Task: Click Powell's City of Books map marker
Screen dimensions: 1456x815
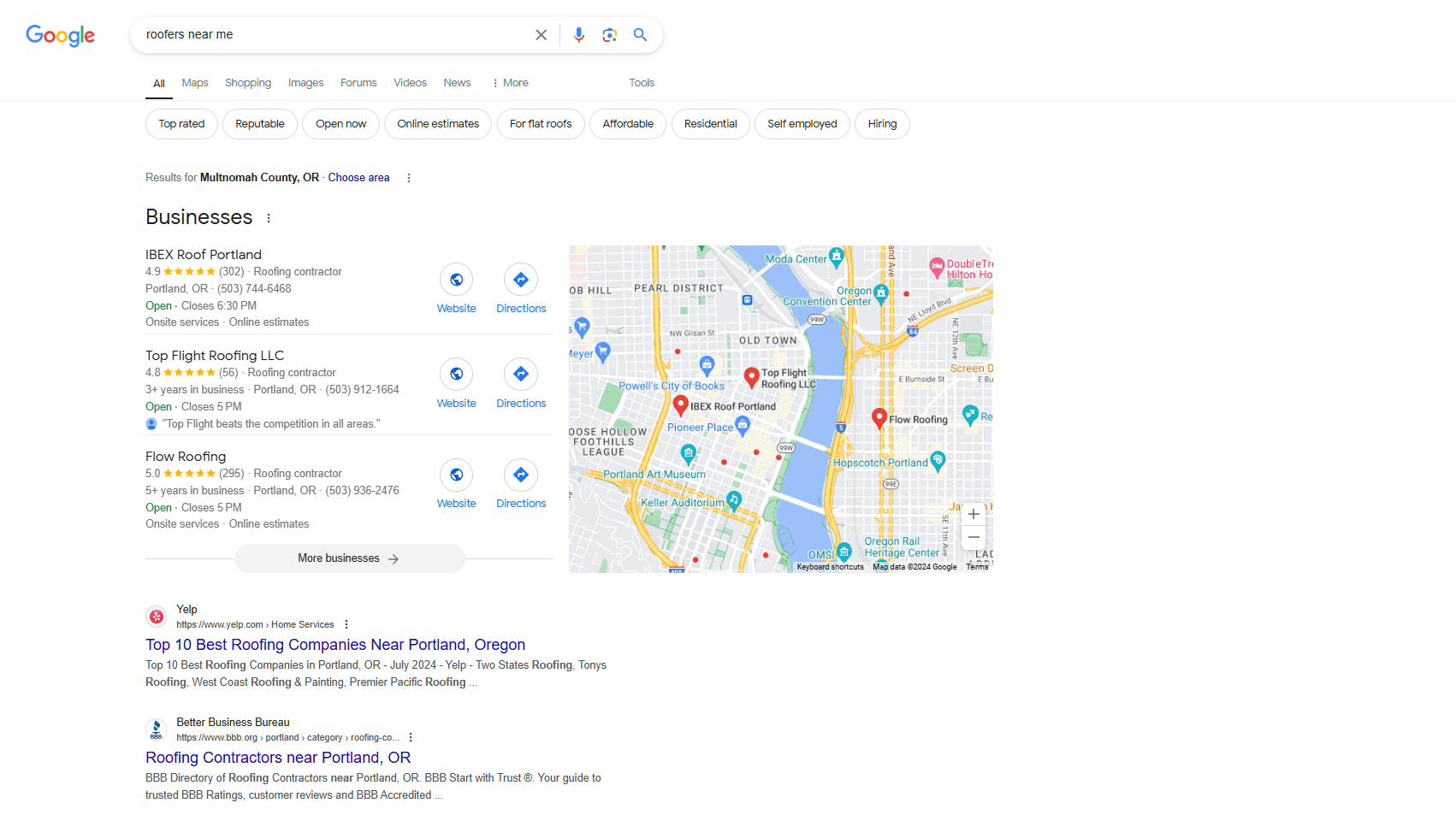Action: [x=707, y=365]
